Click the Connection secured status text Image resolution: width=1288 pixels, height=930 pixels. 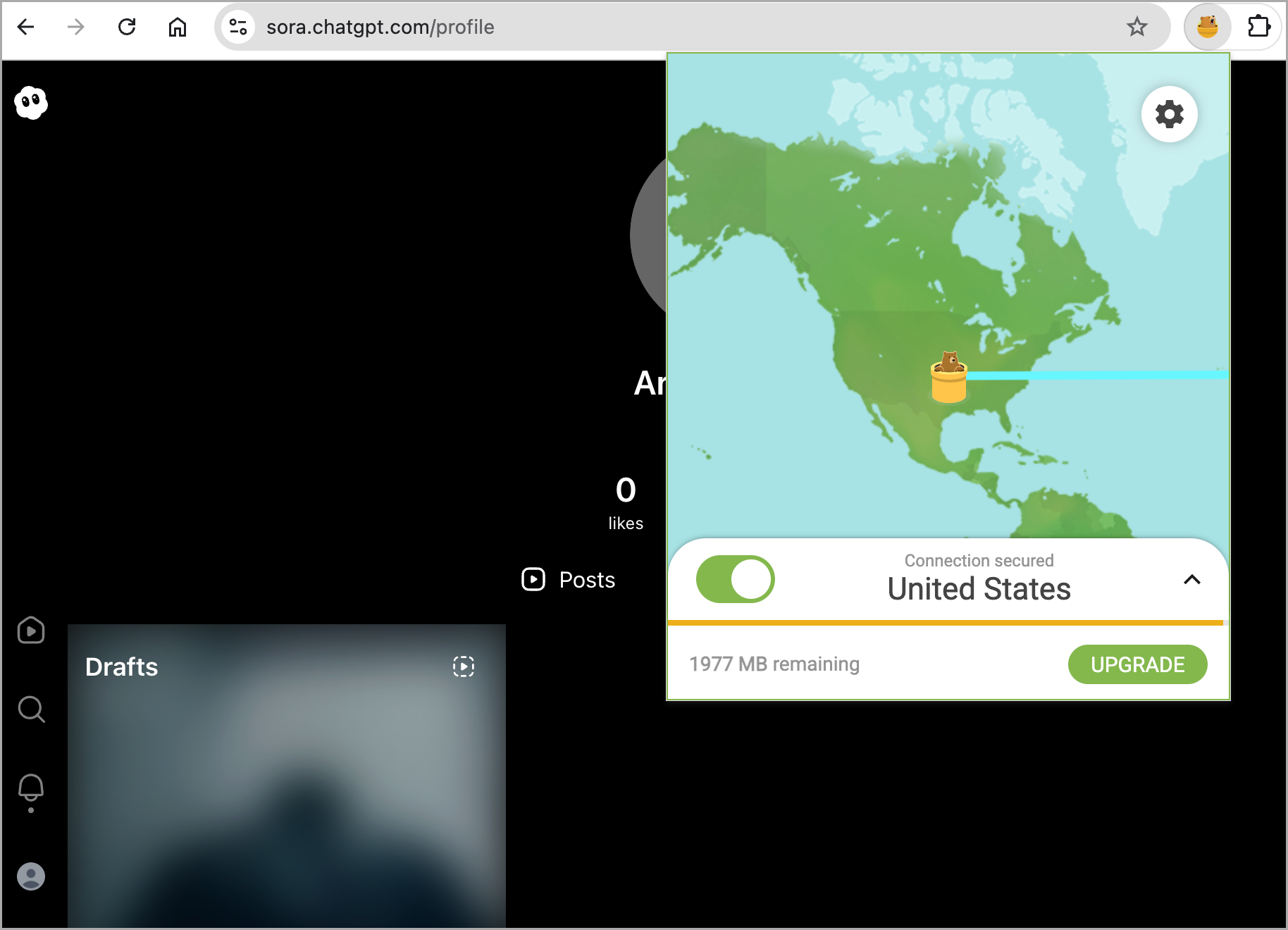[x=979, y=561]
